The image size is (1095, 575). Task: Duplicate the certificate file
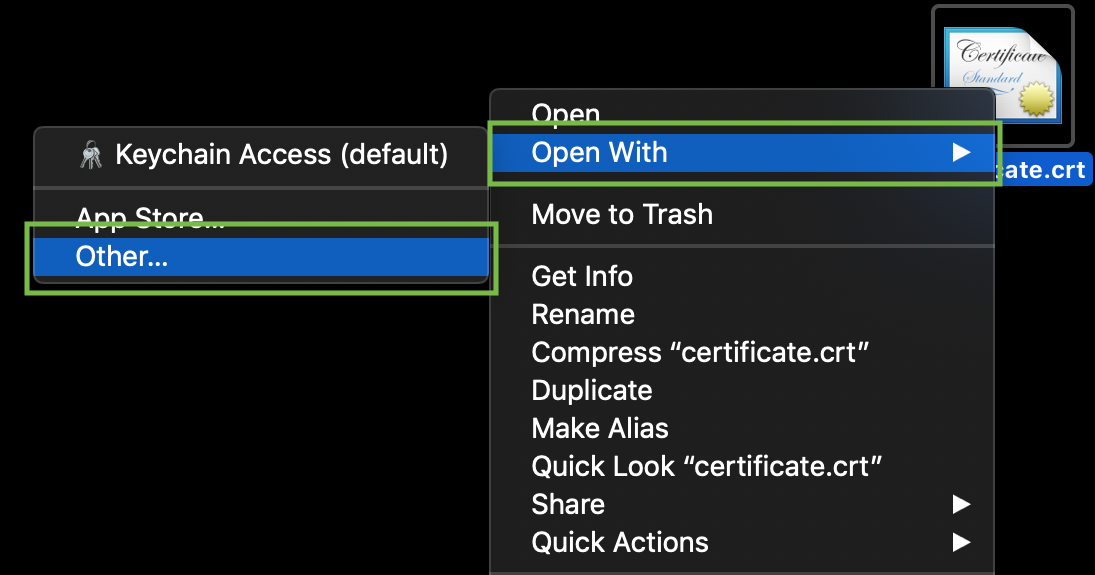click(x=592, y=390)
